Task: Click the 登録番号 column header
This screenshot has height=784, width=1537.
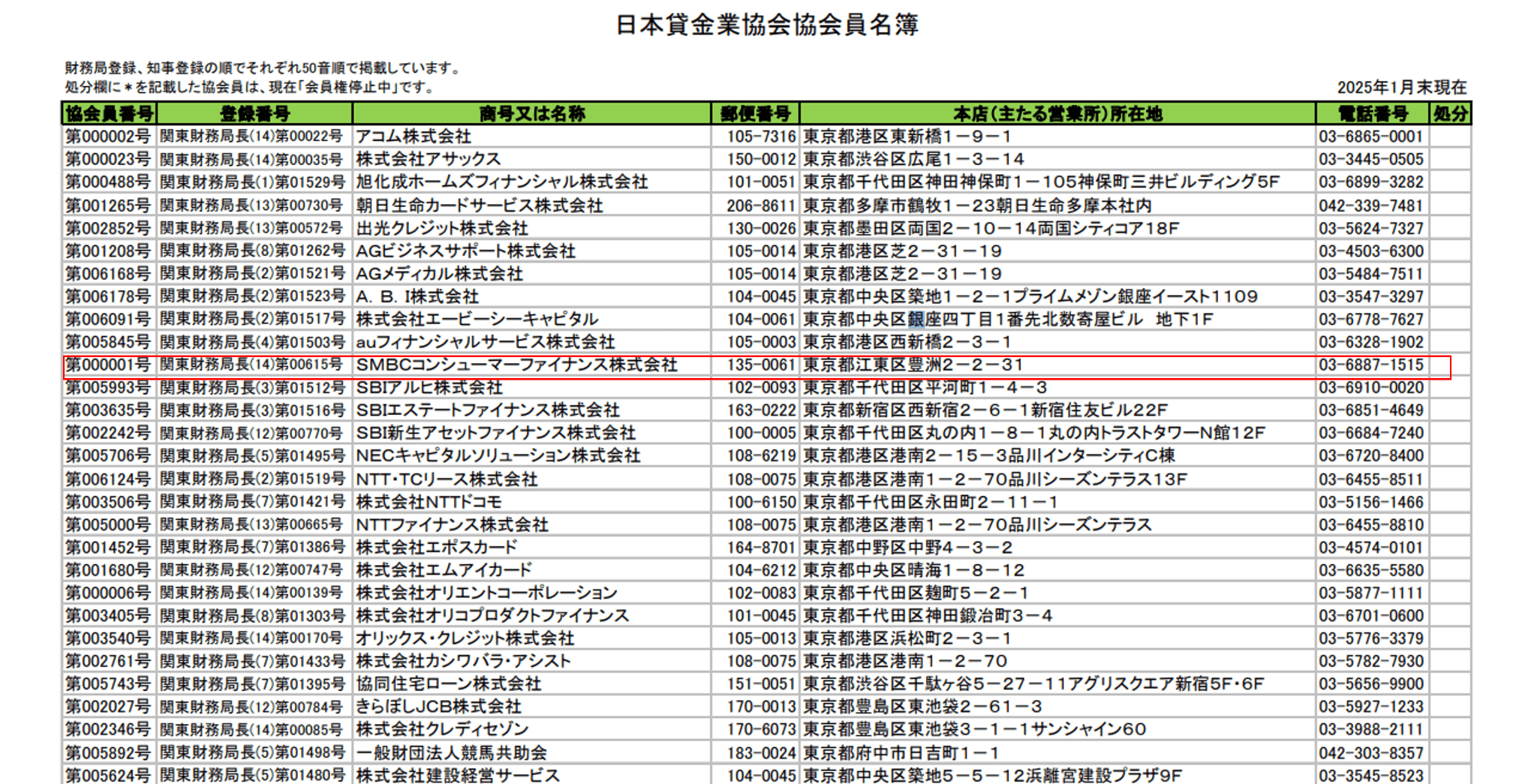Action: tap(254, 114)
